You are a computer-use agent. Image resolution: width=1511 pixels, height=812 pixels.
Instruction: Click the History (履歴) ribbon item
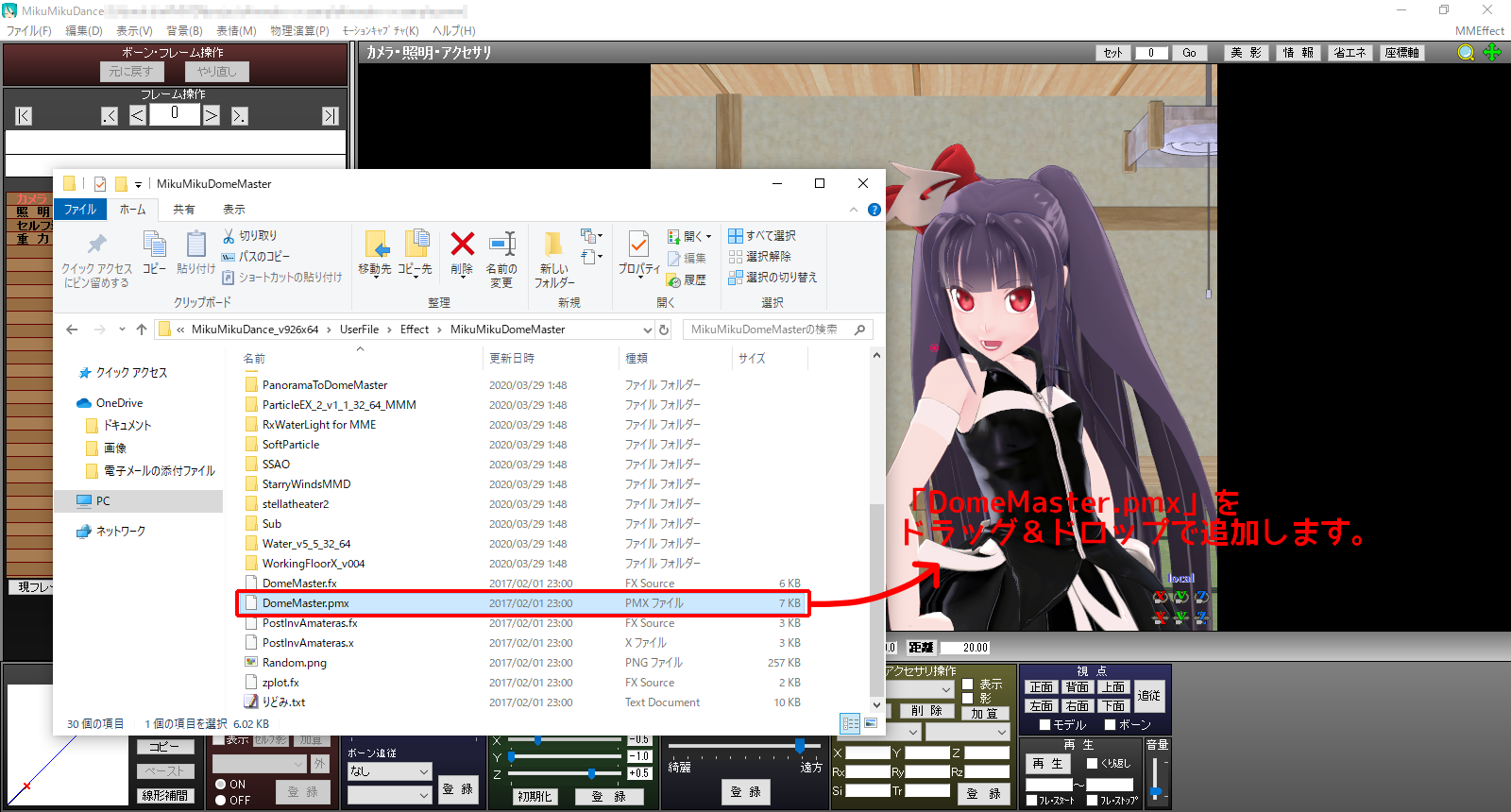(x=687, y=279)
